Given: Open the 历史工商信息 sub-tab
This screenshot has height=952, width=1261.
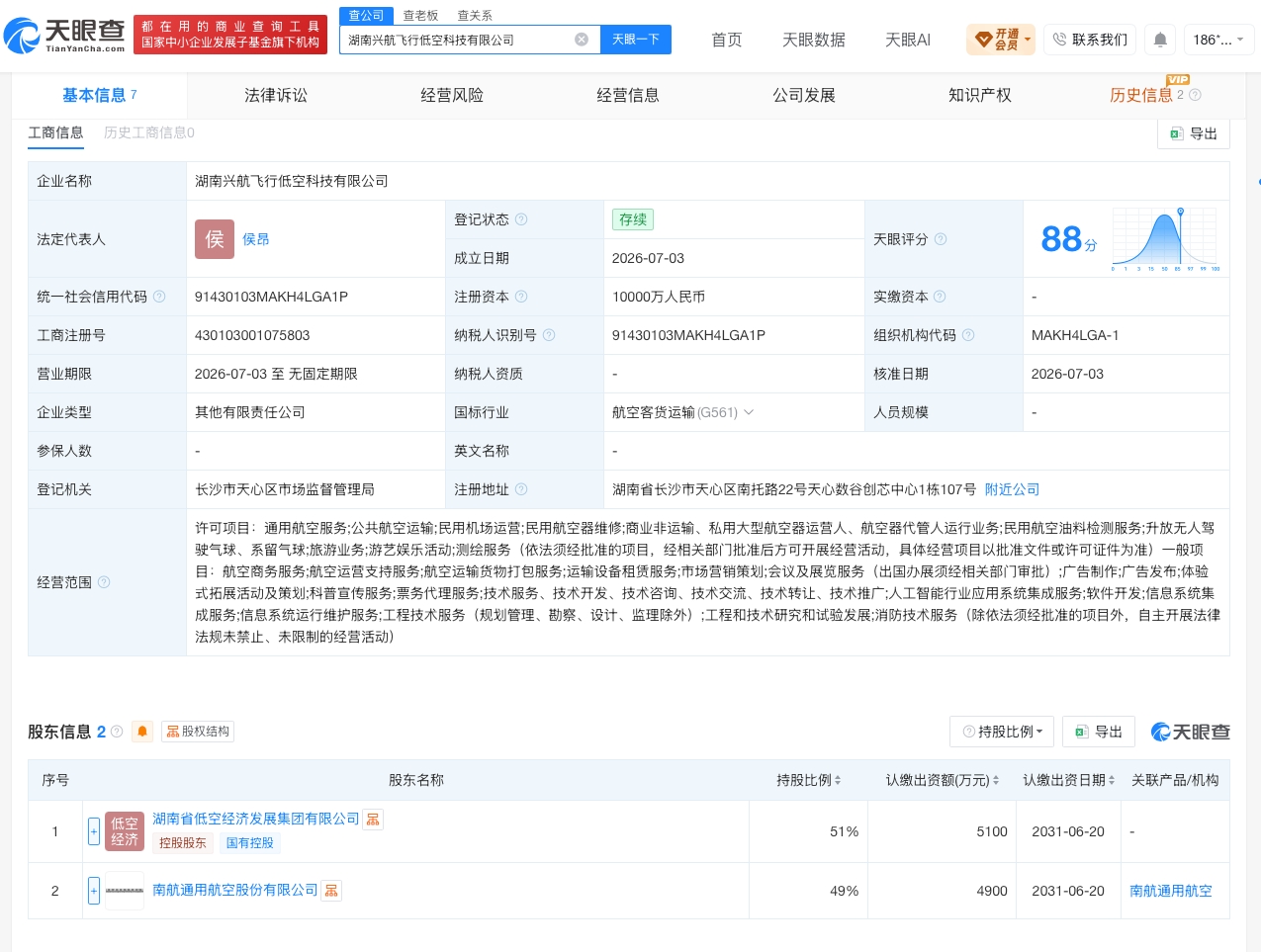Looking at the screenshot, I should point(149,132).
